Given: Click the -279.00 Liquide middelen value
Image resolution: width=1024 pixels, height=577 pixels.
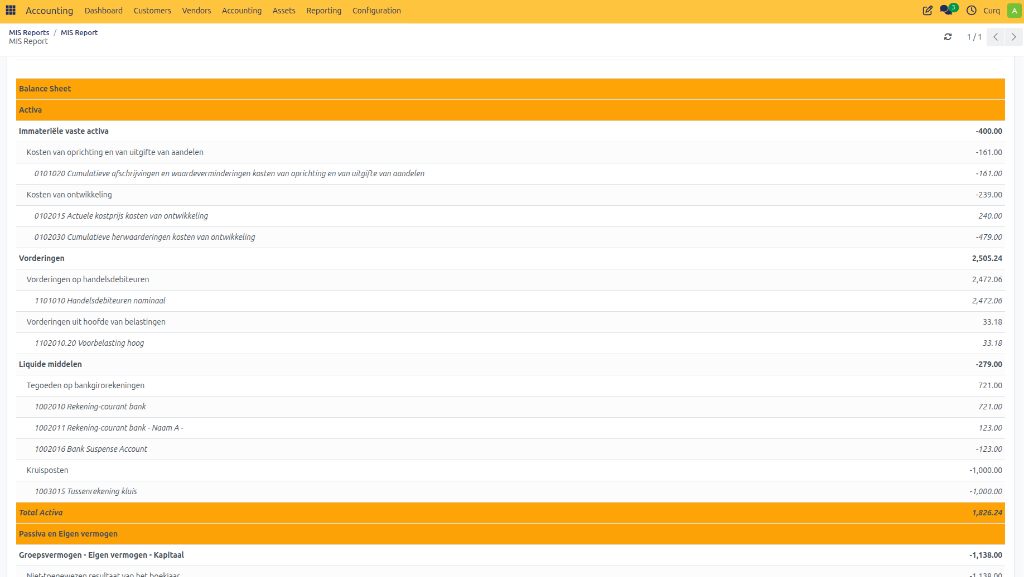Looking at the screenshot, I should coord(989,364).
